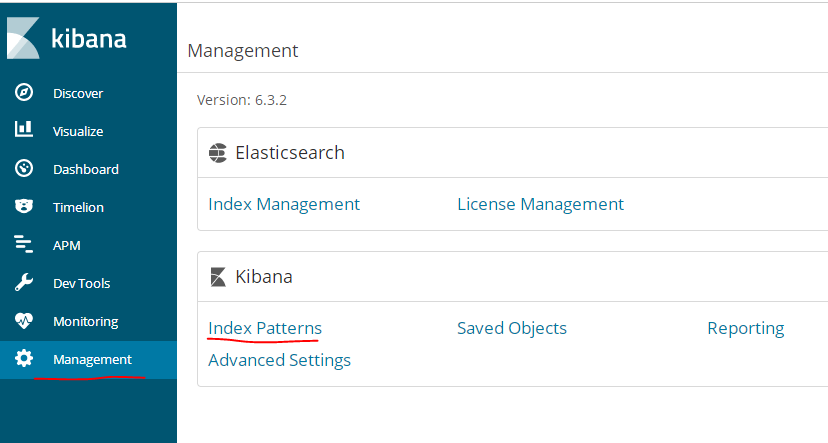
Task: Navigate to Index Patterns
Action: (x=265, y=328)
